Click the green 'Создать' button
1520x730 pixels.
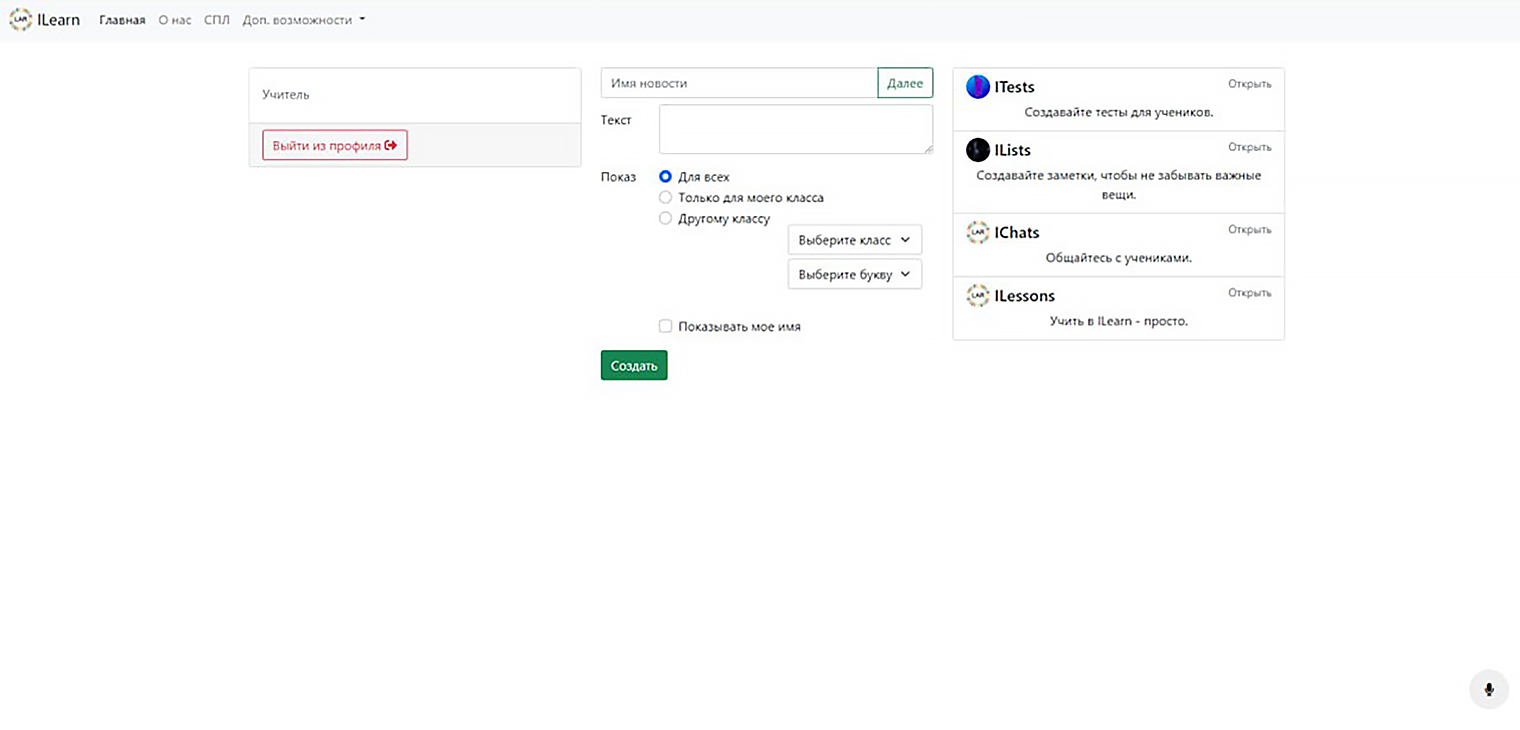(634, 366)
